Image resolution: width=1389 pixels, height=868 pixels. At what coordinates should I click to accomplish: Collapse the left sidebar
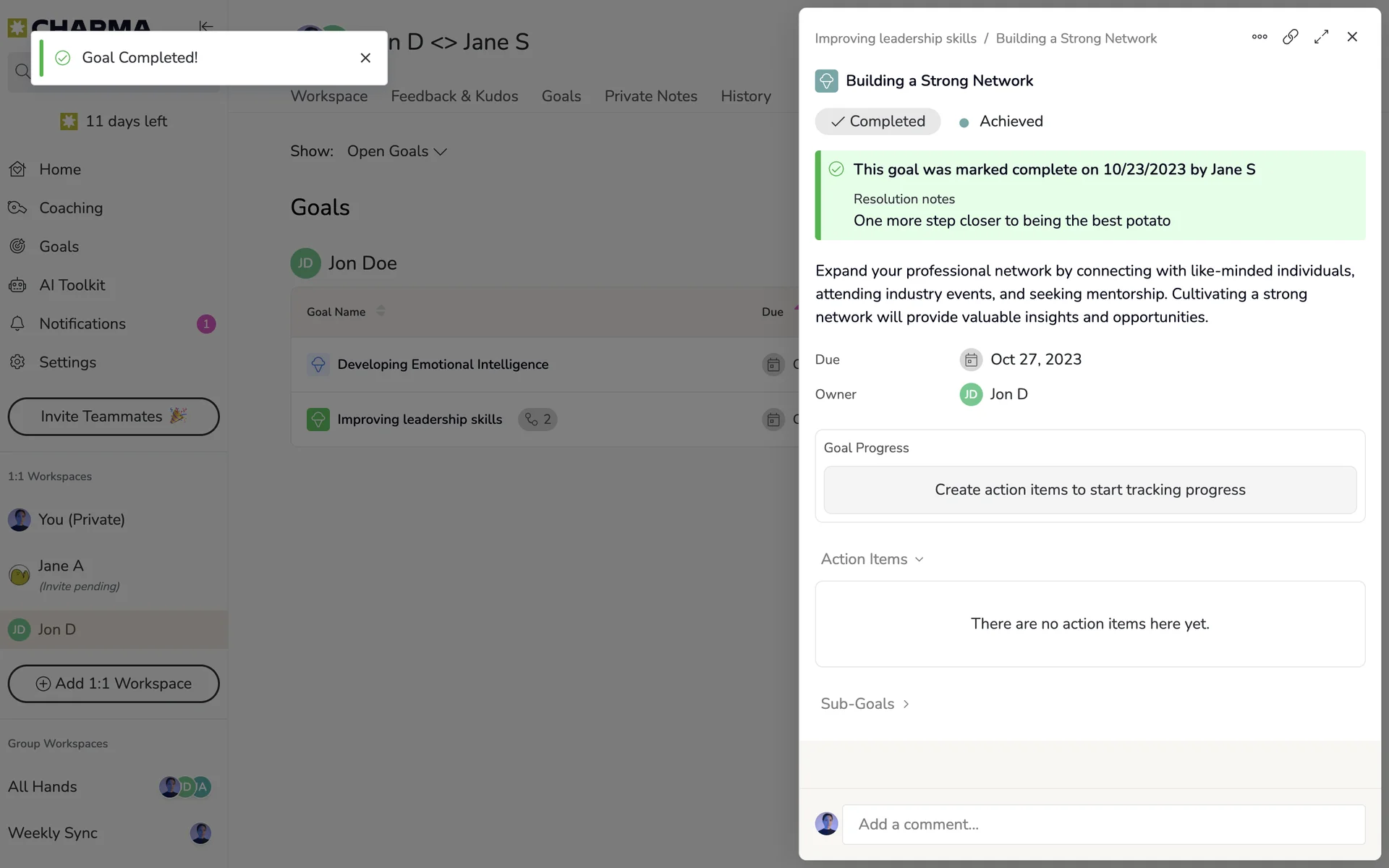(x=205, y=26)
